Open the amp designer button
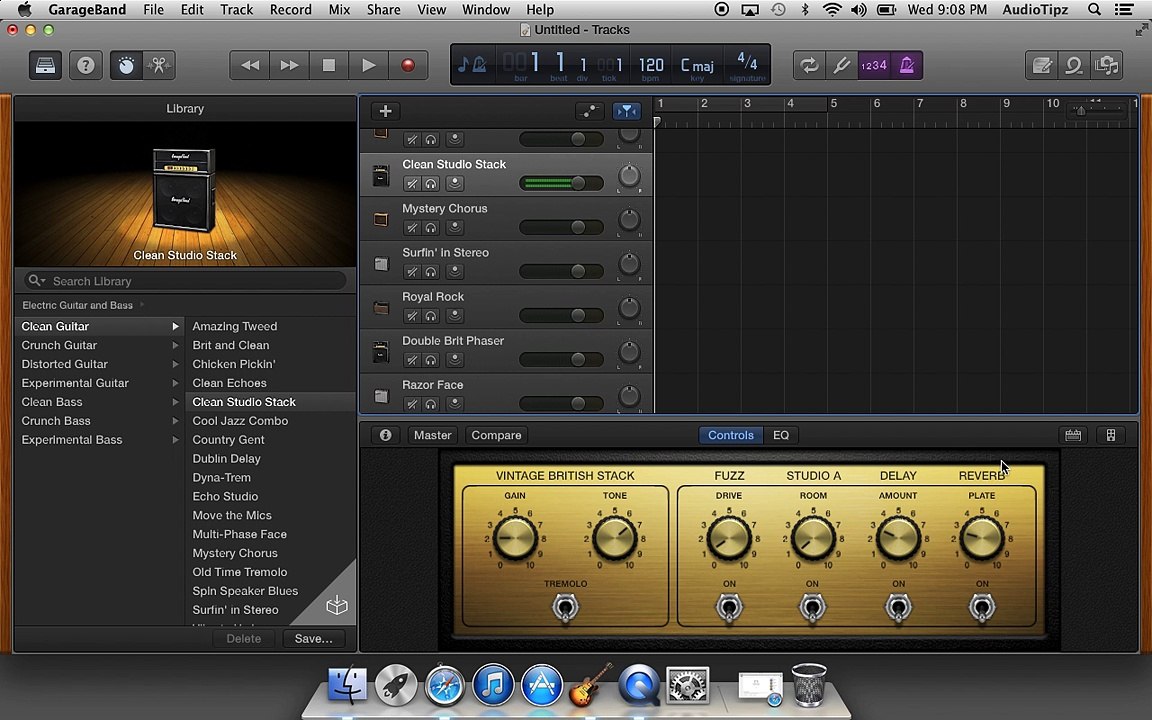The image size is (1152, 720). [x=1111, y=435]
